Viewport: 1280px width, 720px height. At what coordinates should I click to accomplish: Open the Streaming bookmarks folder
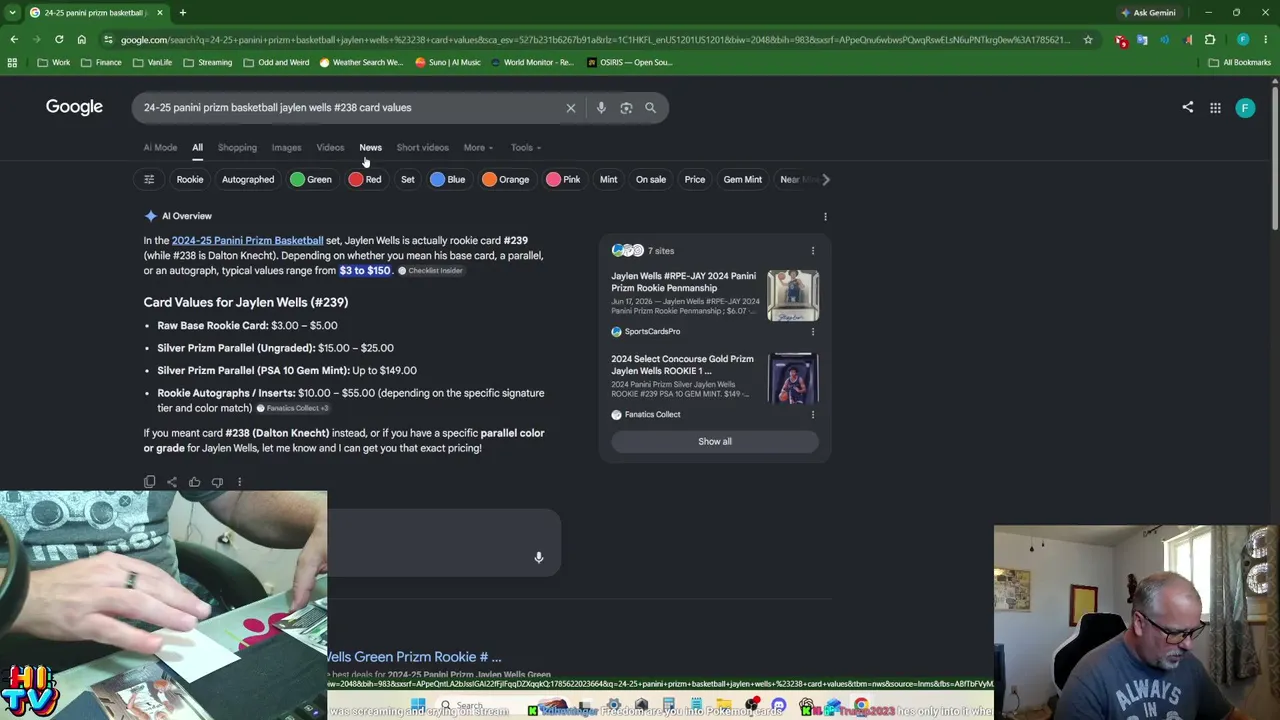point(207,62)
